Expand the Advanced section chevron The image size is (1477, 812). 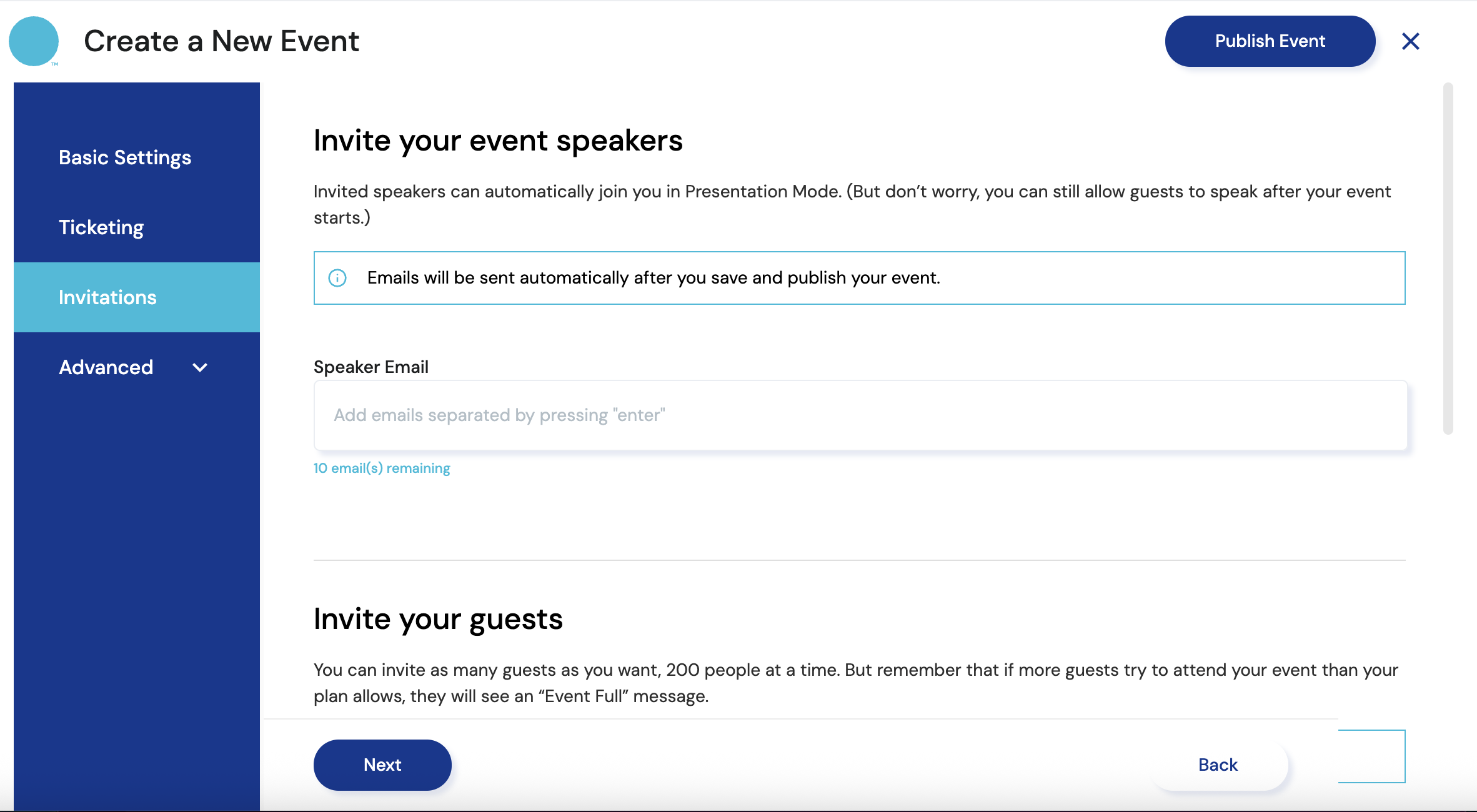pos(200,367)
